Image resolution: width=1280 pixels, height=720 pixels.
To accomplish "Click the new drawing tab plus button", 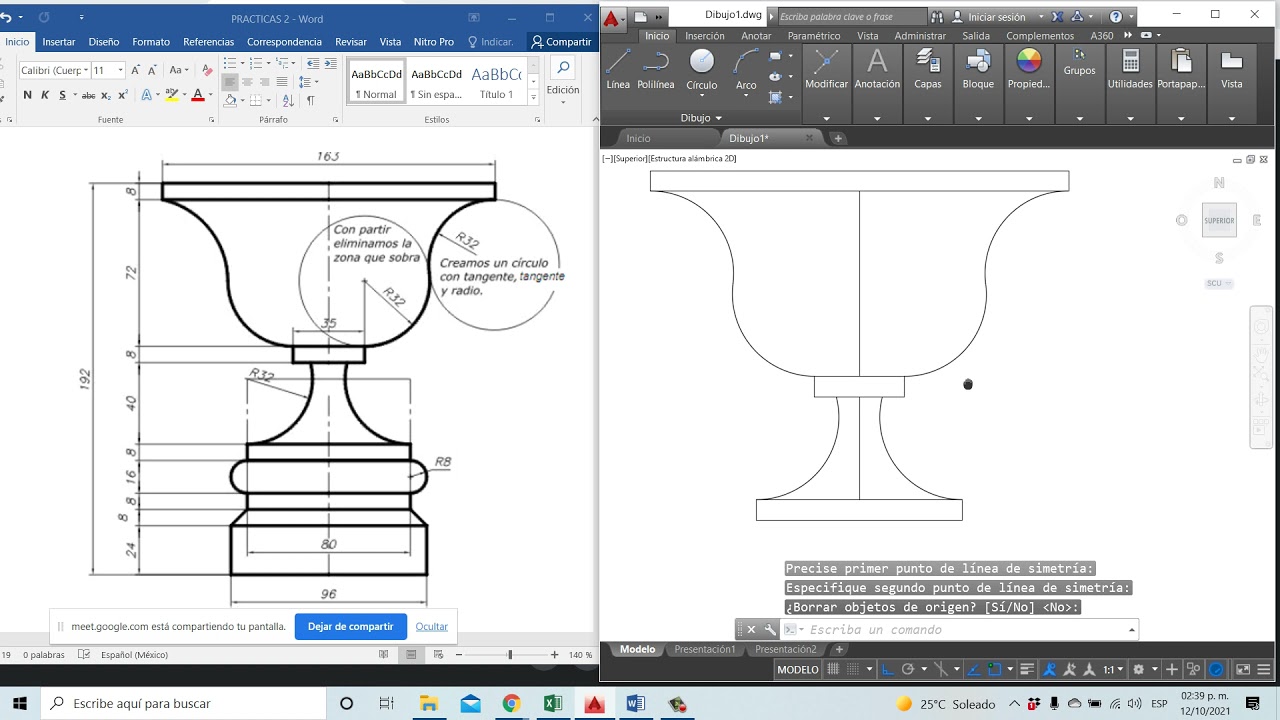I will pos(838,138).
